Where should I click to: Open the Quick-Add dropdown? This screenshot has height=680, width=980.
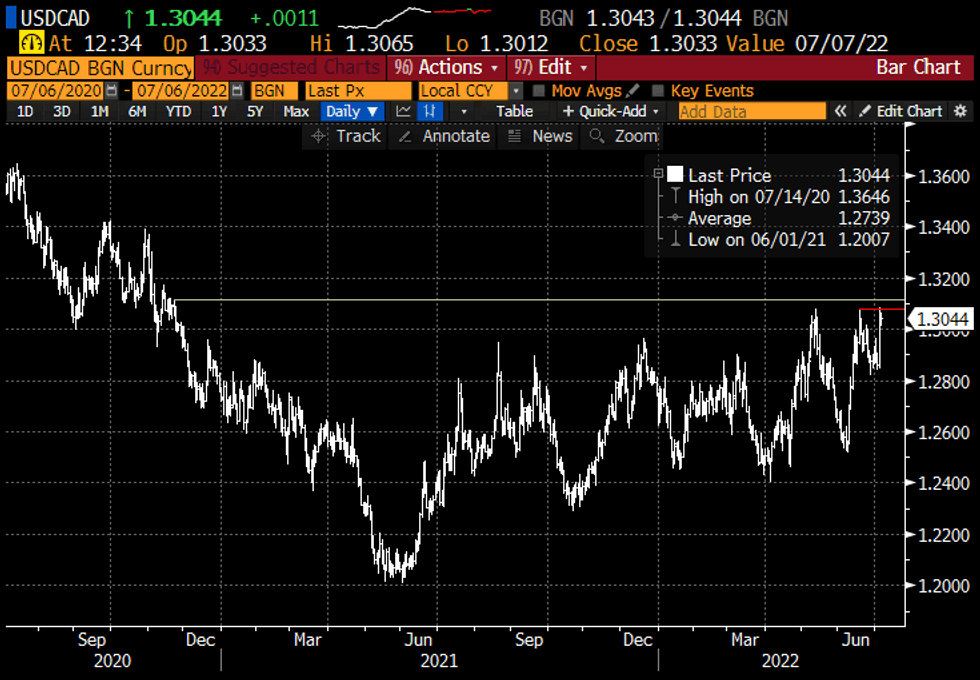click(611, 111)
